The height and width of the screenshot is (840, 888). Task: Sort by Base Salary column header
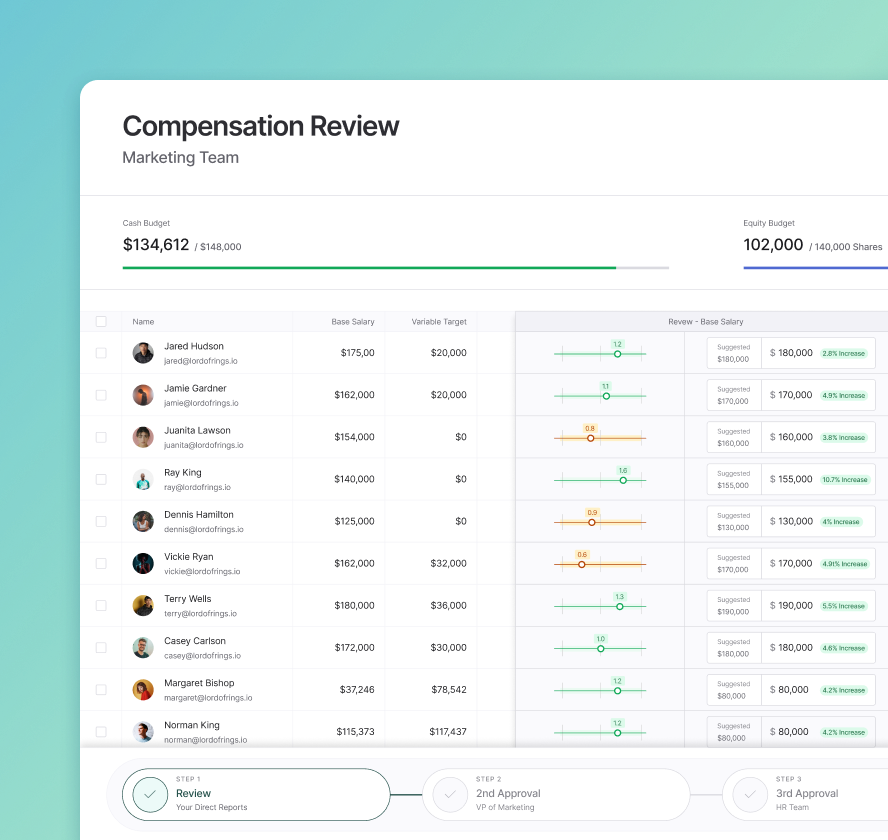tap(353, 322)
